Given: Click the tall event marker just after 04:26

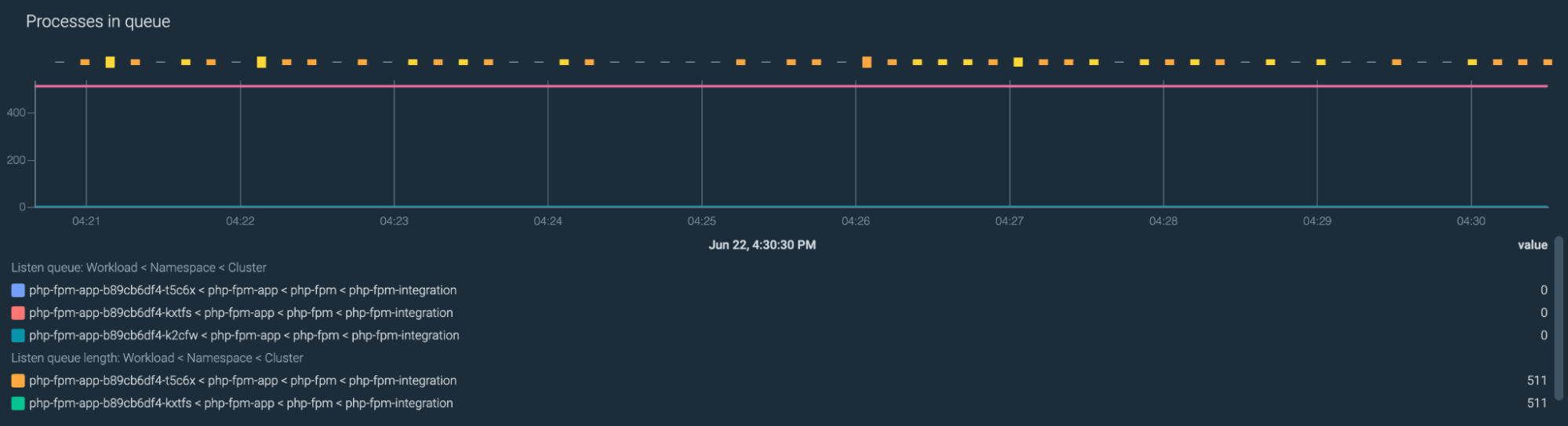Looking at the screenshot, I should point(867,62).
